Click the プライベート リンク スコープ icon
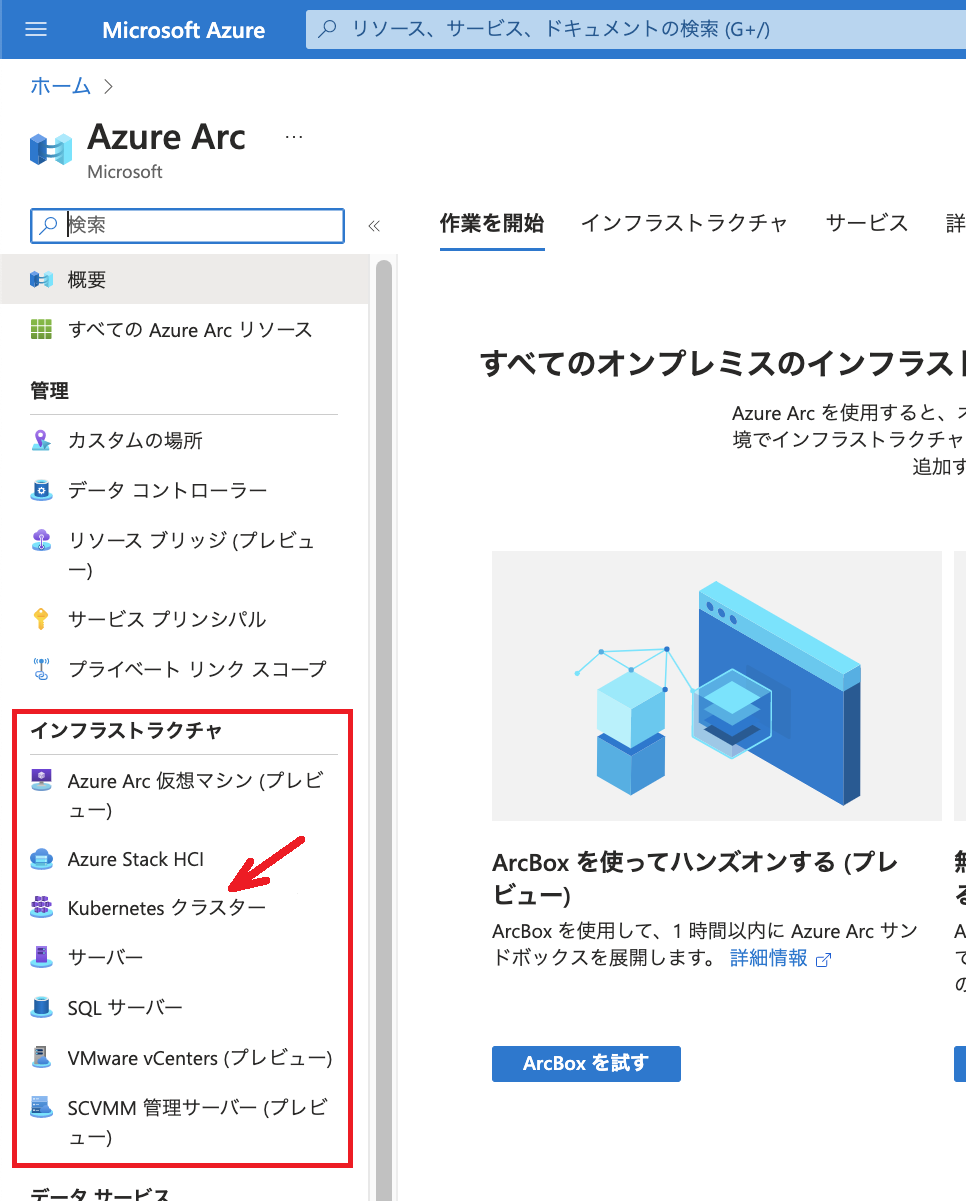966x1201 pixels. (x=41, y=669)
